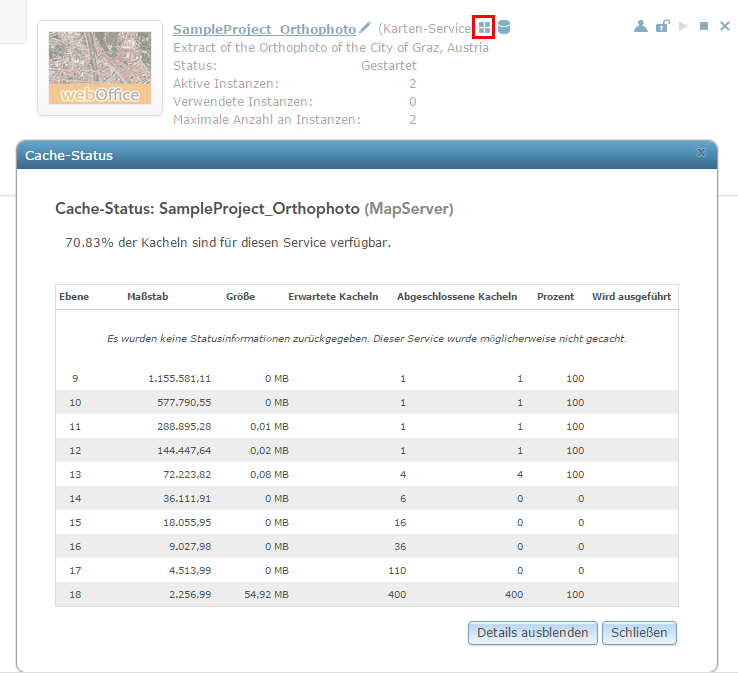Click Details ausblenden button

[533, 633]
